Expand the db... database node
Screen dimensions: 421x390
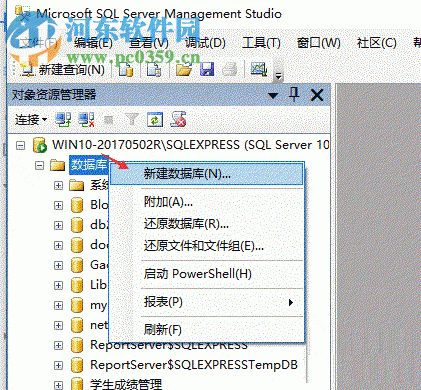click(58, 225)
